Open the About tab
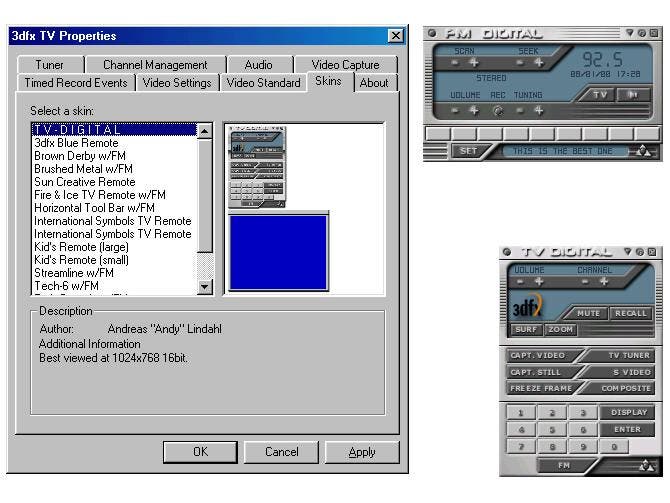Screen dimensions: 670x503 pos(374,82)
